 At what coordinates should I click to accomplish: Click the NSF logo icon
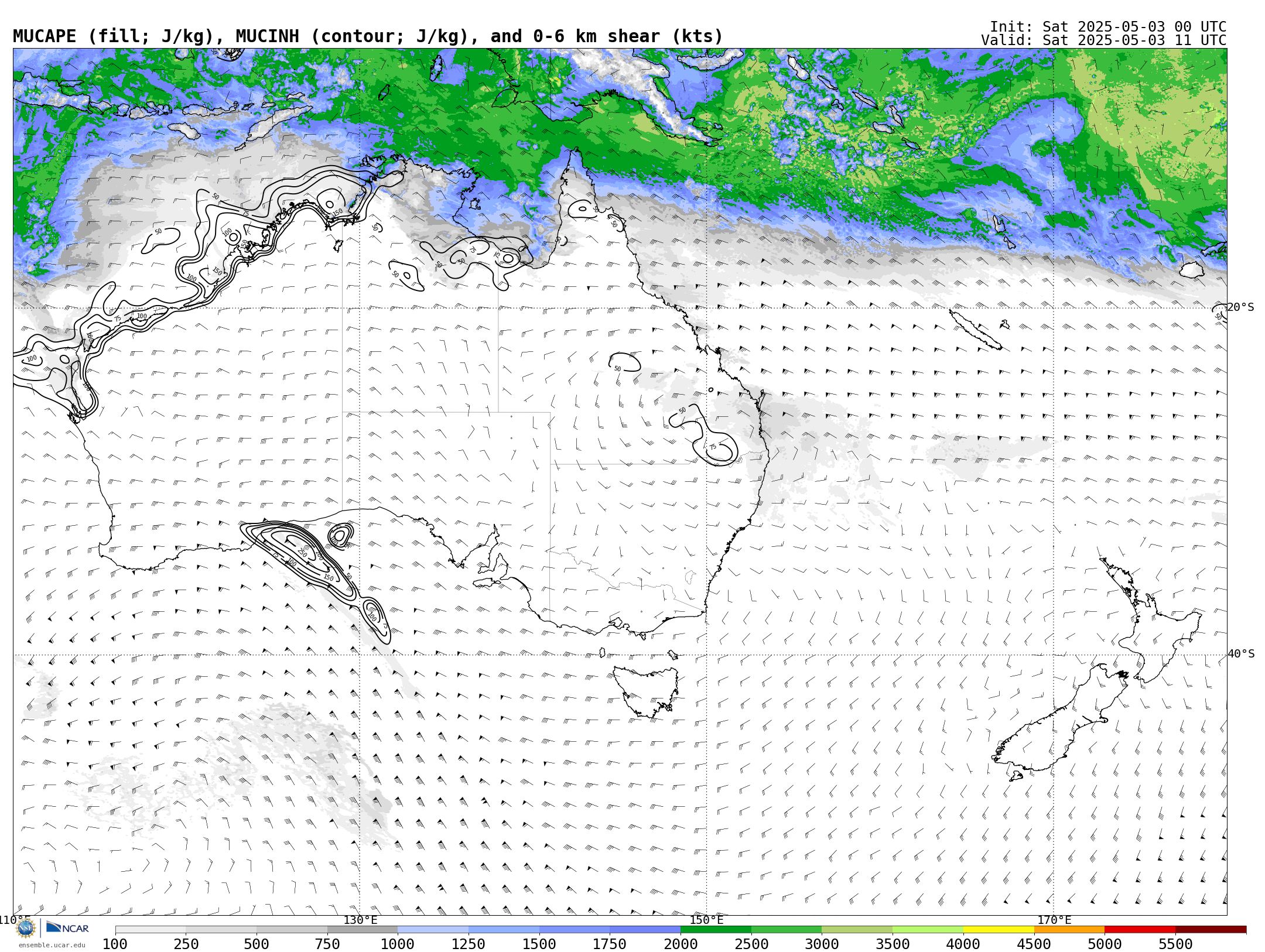point(26,928)
